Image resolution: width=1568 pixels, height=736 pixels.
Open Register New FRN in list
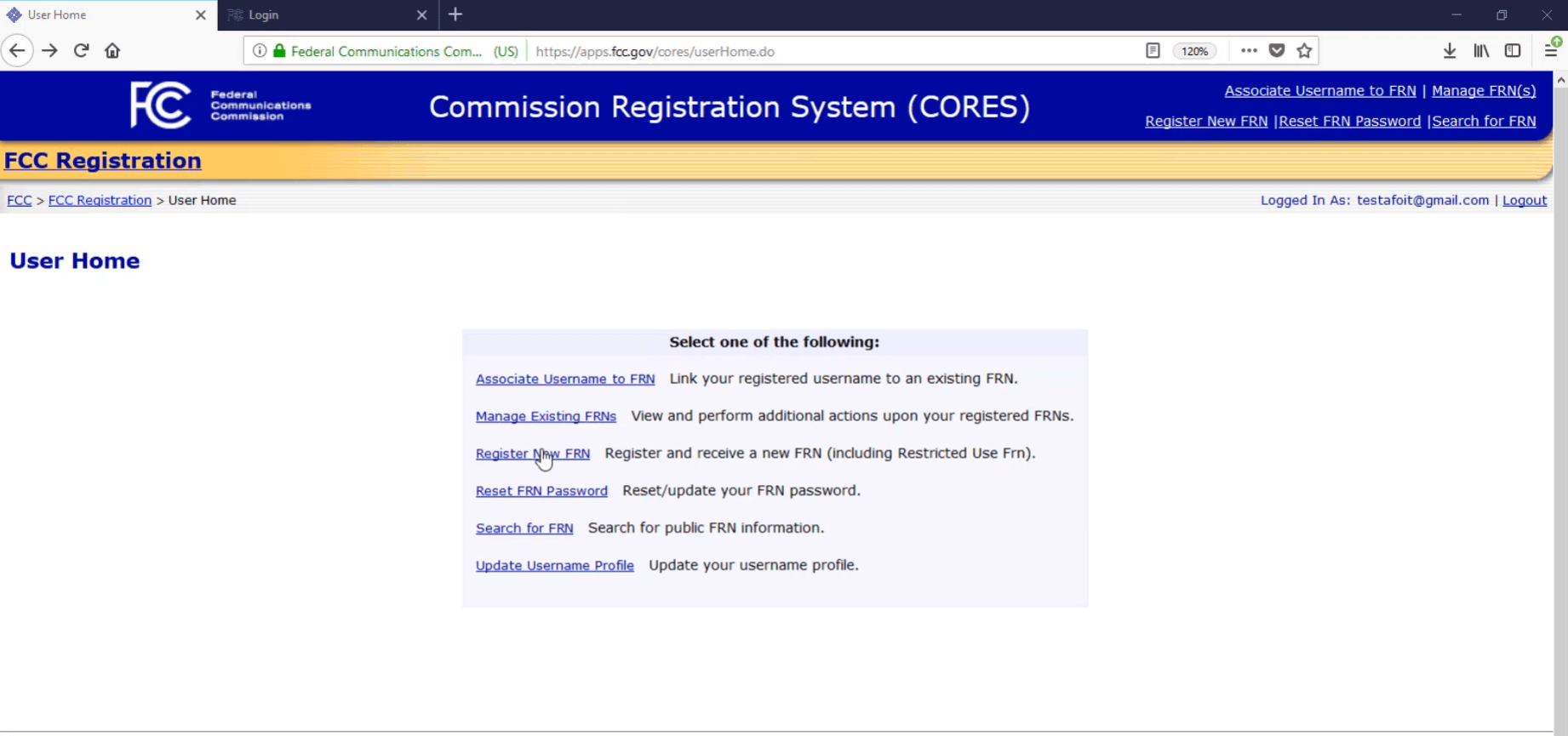point(533,454)
